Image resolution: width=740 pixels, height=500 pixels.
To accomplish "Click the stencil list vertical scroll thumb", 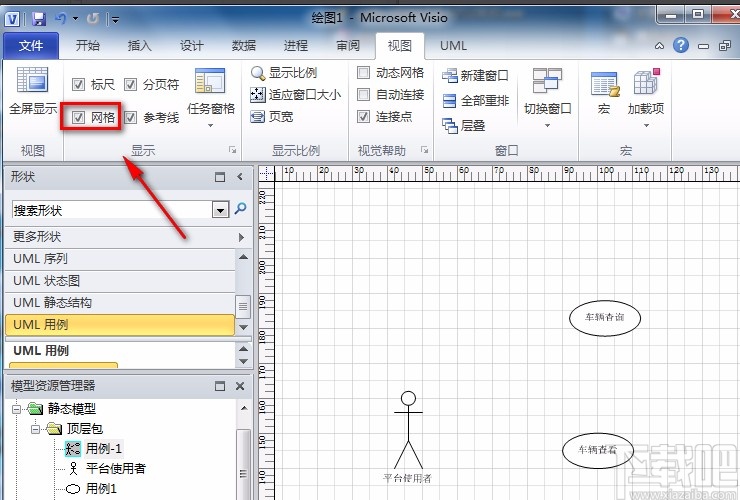I will tap(243, 307).
